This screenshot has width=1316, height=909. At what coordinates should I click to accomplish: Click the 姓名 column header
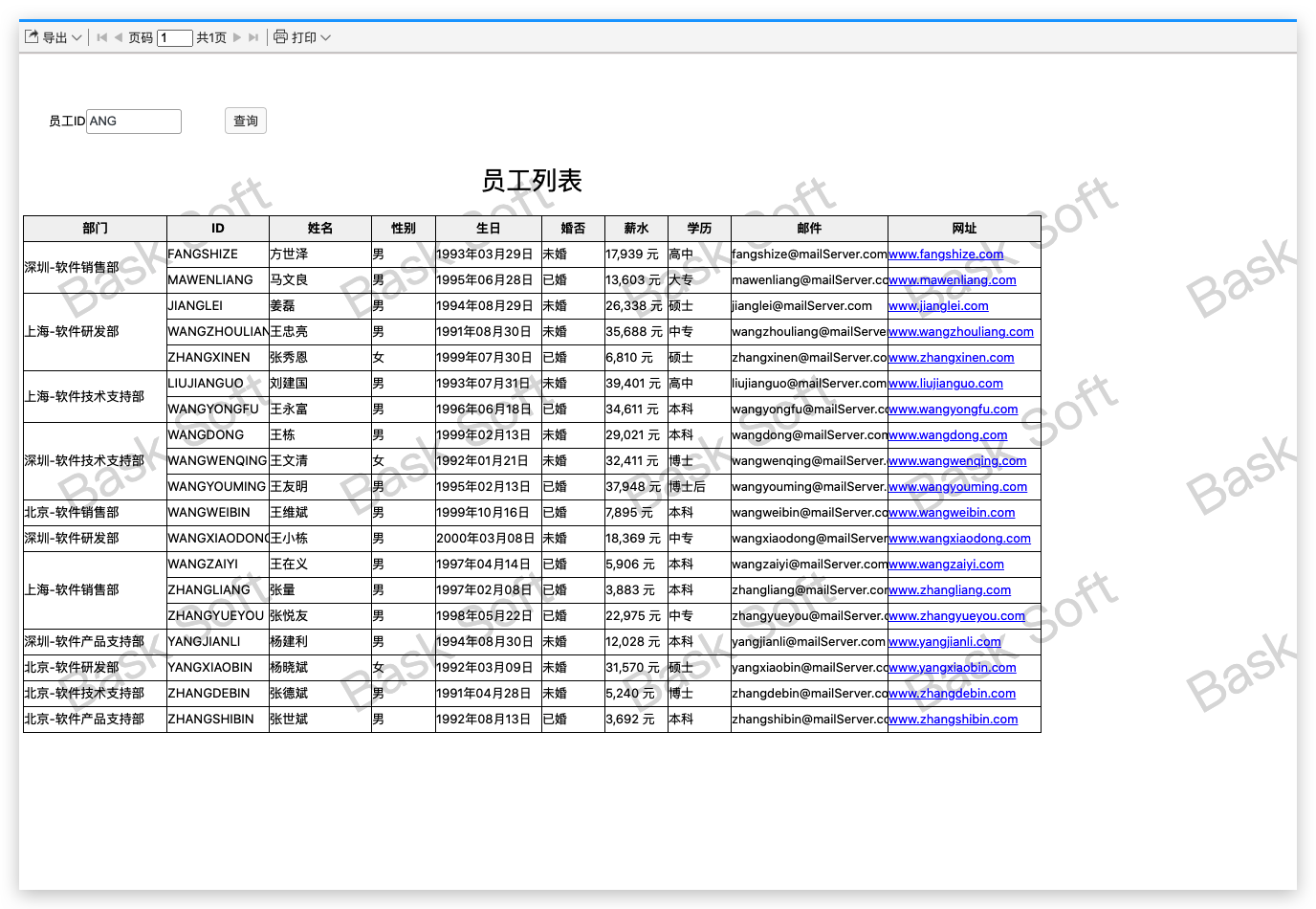tap(320, 229)
